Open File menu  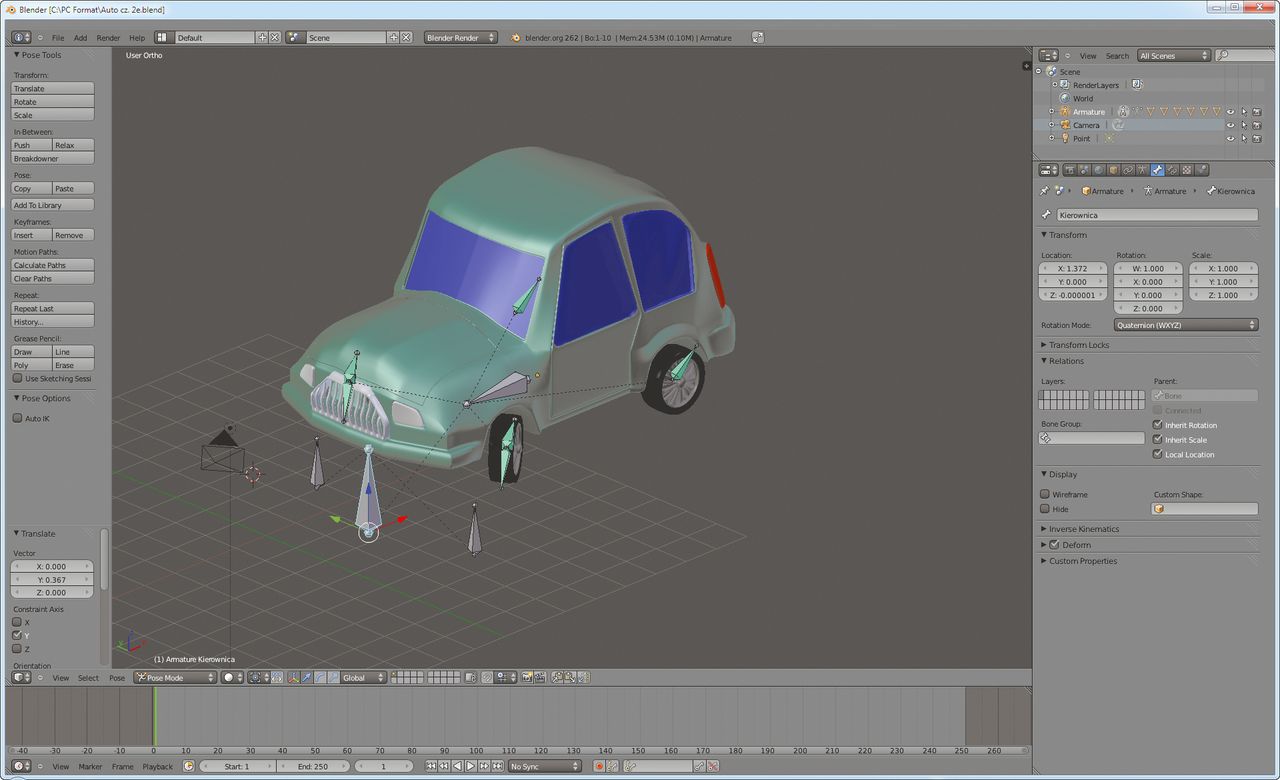[x=58, y=38]
